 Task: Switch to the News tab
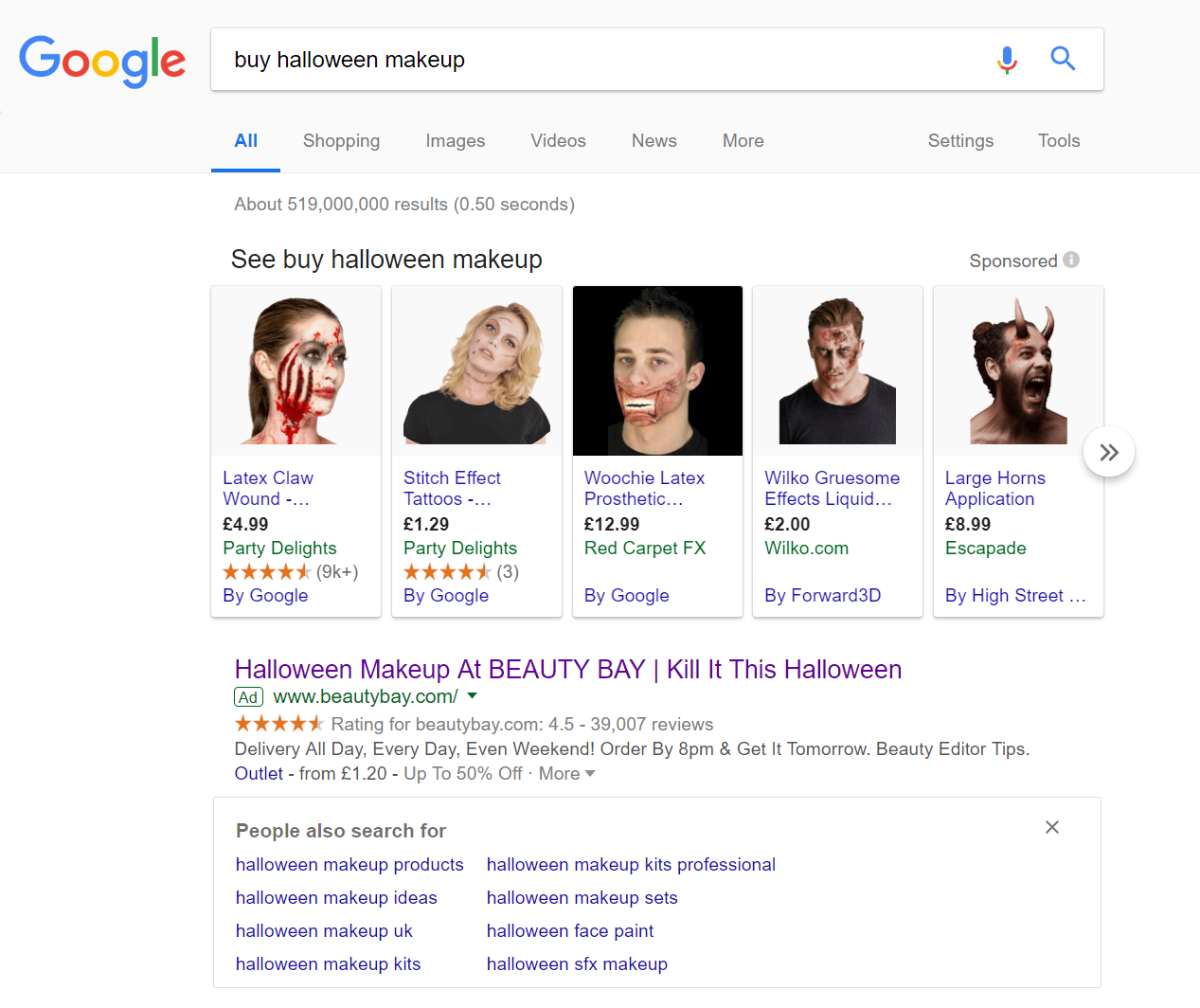(654, 141)
